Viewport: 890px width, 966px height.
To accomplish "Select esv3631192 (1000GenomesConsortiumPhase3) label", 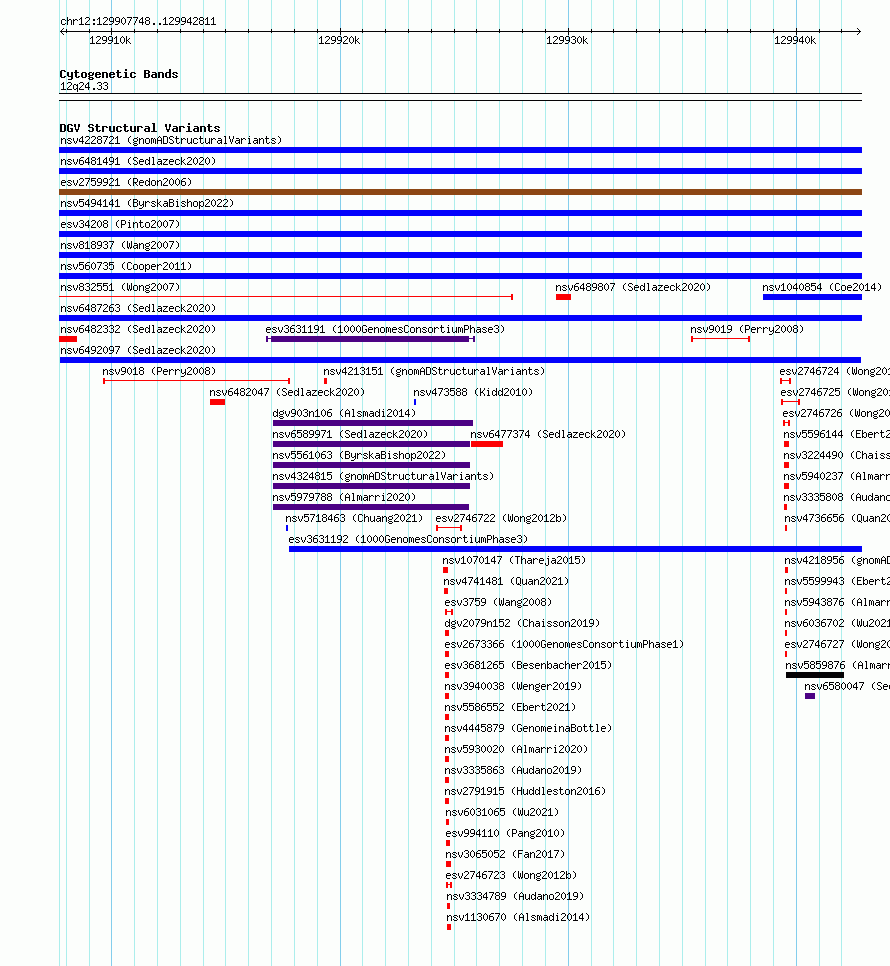I will click(x=408, y=539).
